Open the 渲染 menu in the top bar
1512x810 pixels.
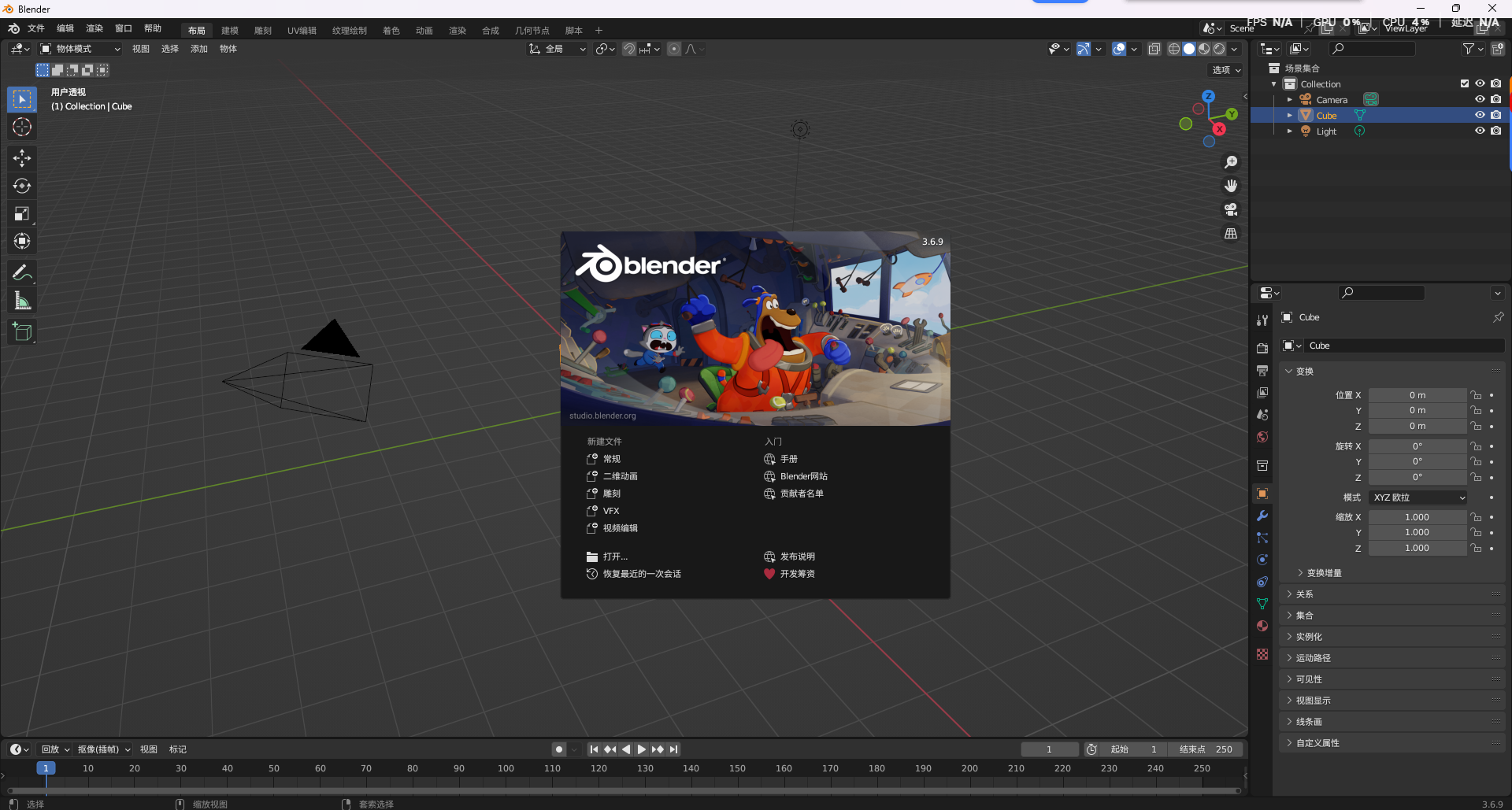click(94, 28)
